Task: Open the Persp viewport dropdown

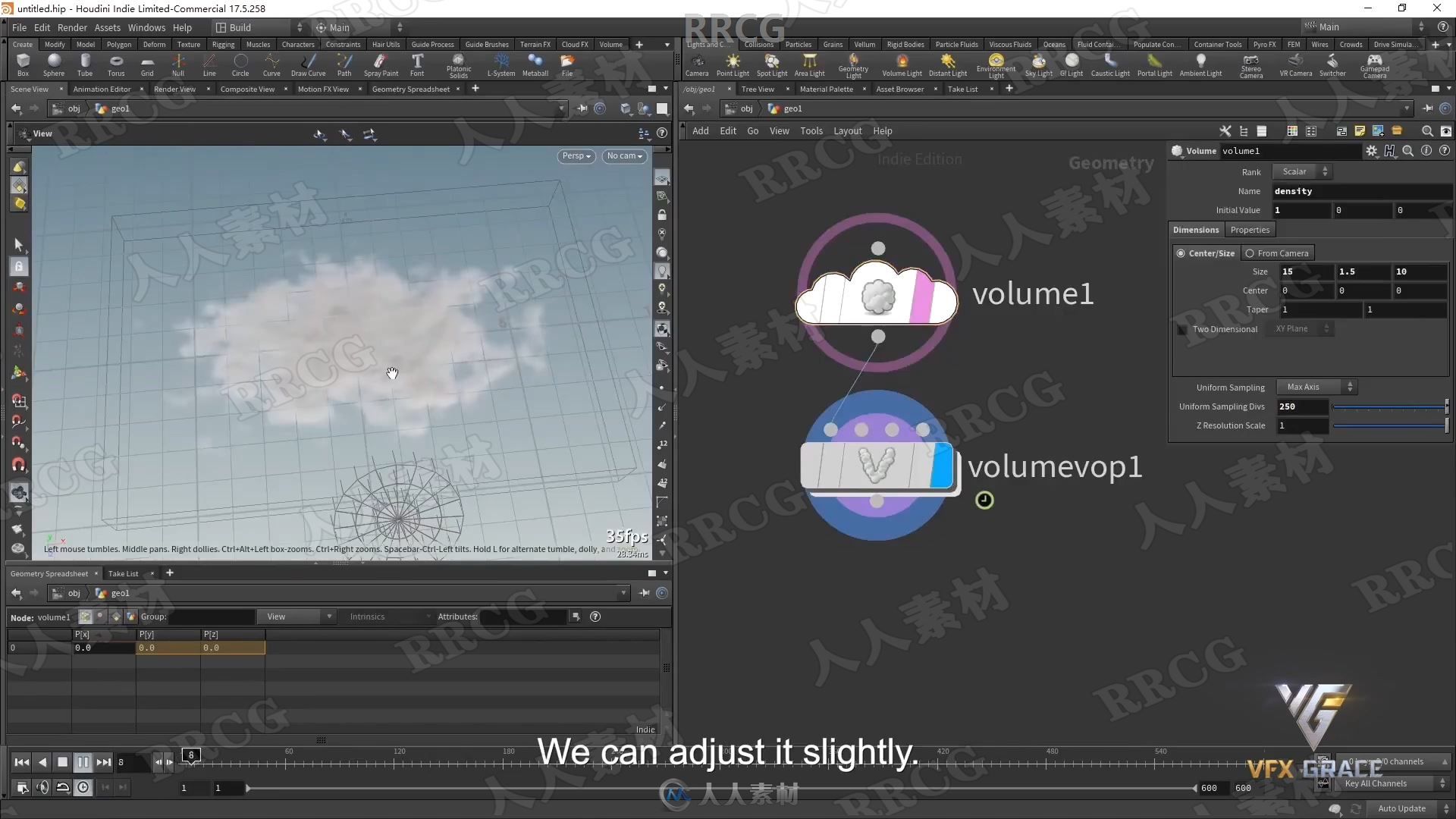Action: tap(576, 156)
